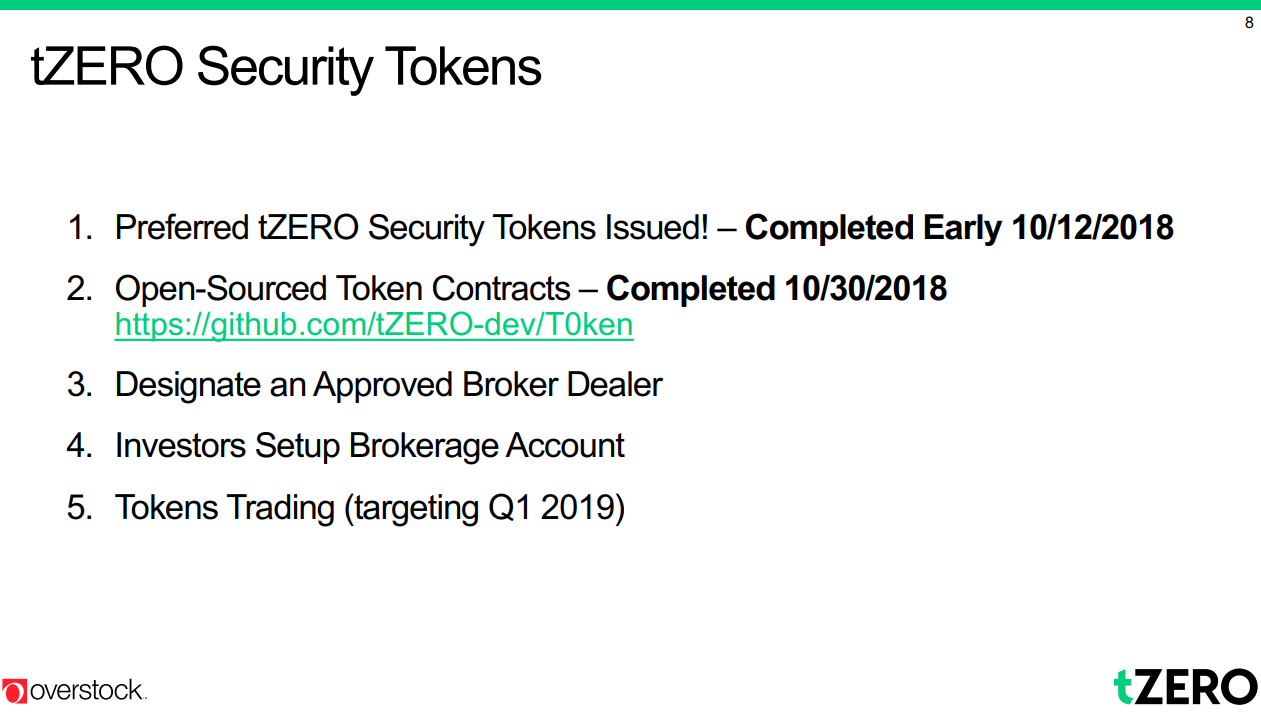Click the green header bar at top
Viewport: 1261px width, 714px height.
(630, 5)
